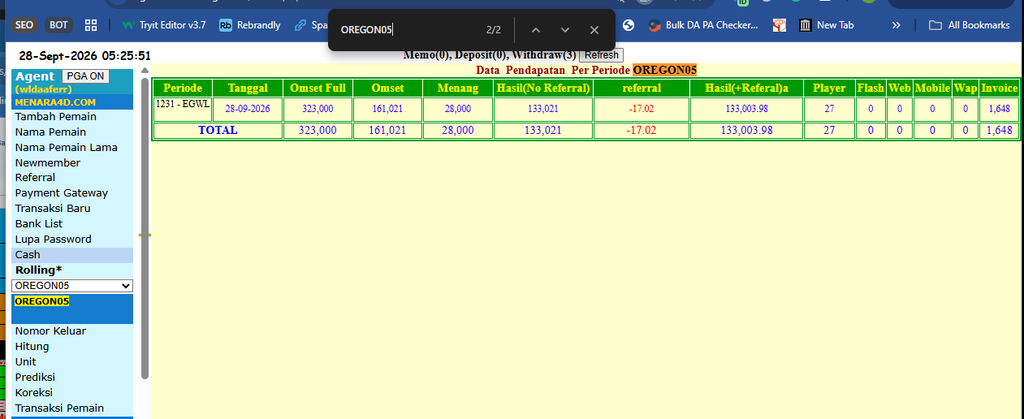The width and height of the screenshot is (1024, 419).
Task: Click the Player column header
Action: click(x=829, y=88)
